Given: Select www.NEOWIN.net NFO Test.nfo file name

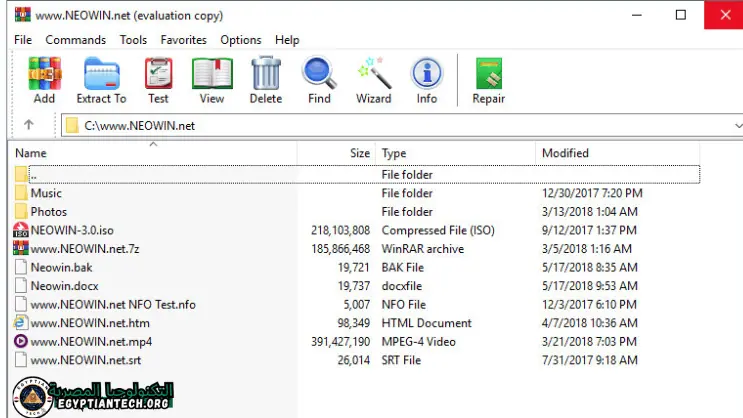Looking at the screenshot, I should click(x=113, y=304).
